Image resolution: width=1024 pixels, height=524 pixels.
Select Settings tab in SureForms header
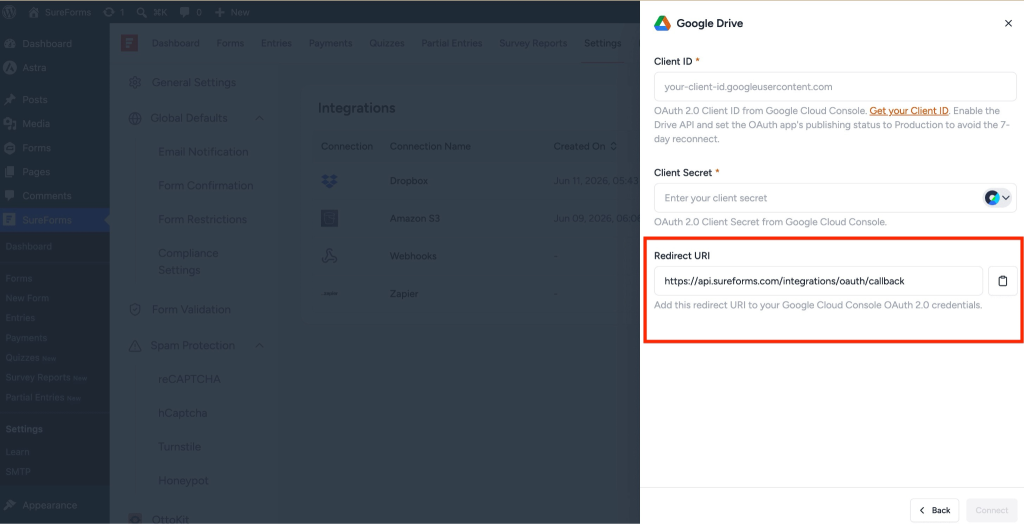pos(603,43)
